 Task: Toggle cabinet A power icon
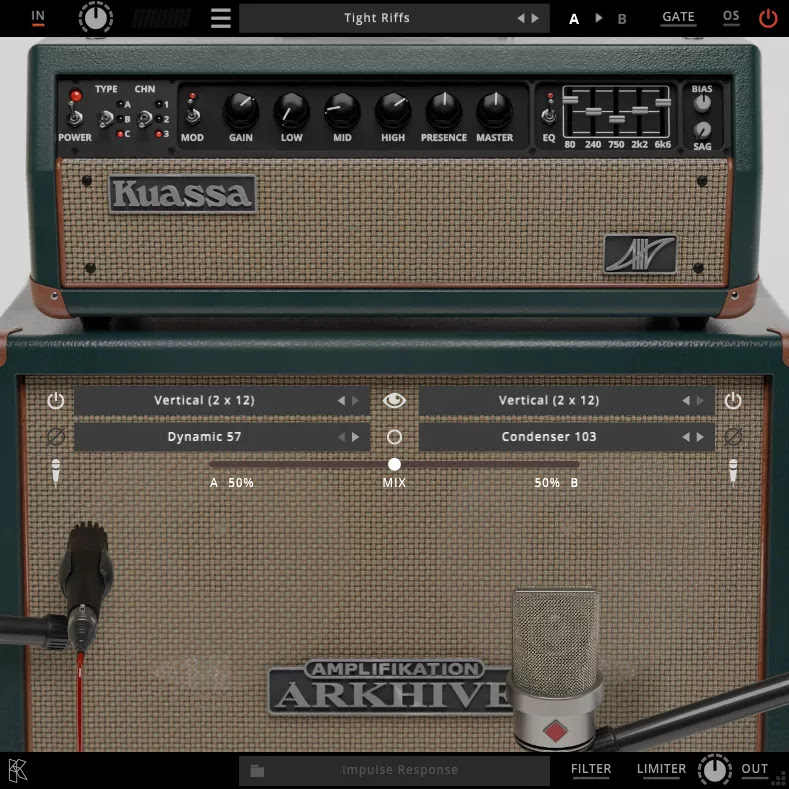tap(55, 401)
